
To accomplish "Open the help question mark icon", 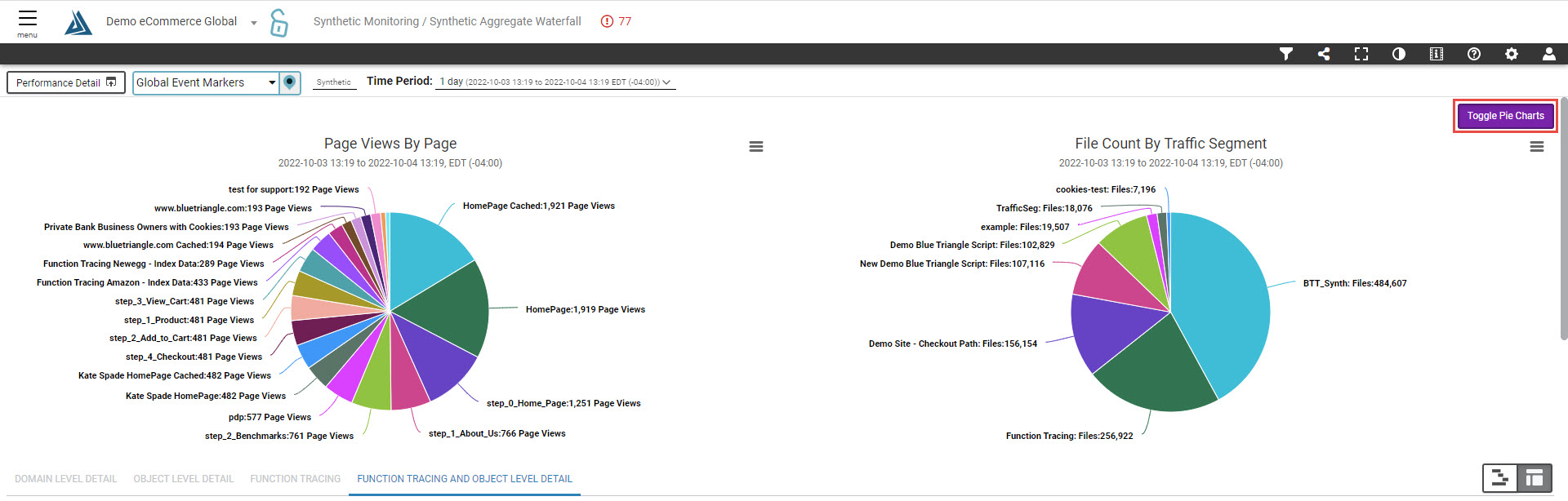I will pyautogui.click(x=1473, y=54).
